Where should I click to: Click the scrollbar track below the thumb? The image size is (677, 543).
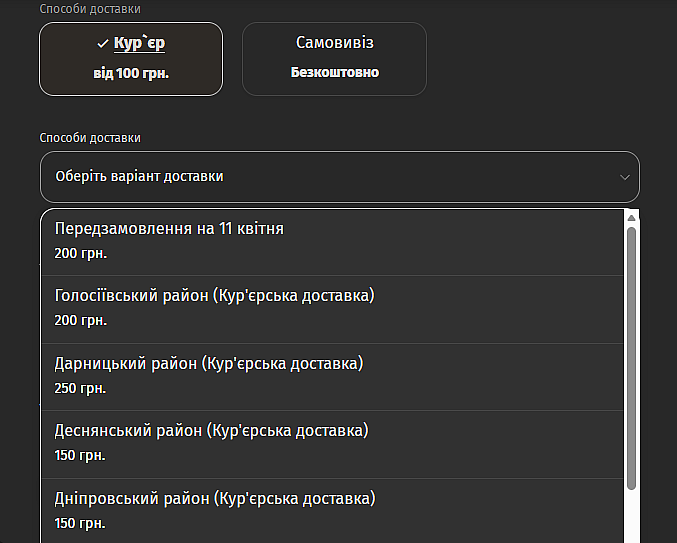pyautogui.click(x=631, y=515)
